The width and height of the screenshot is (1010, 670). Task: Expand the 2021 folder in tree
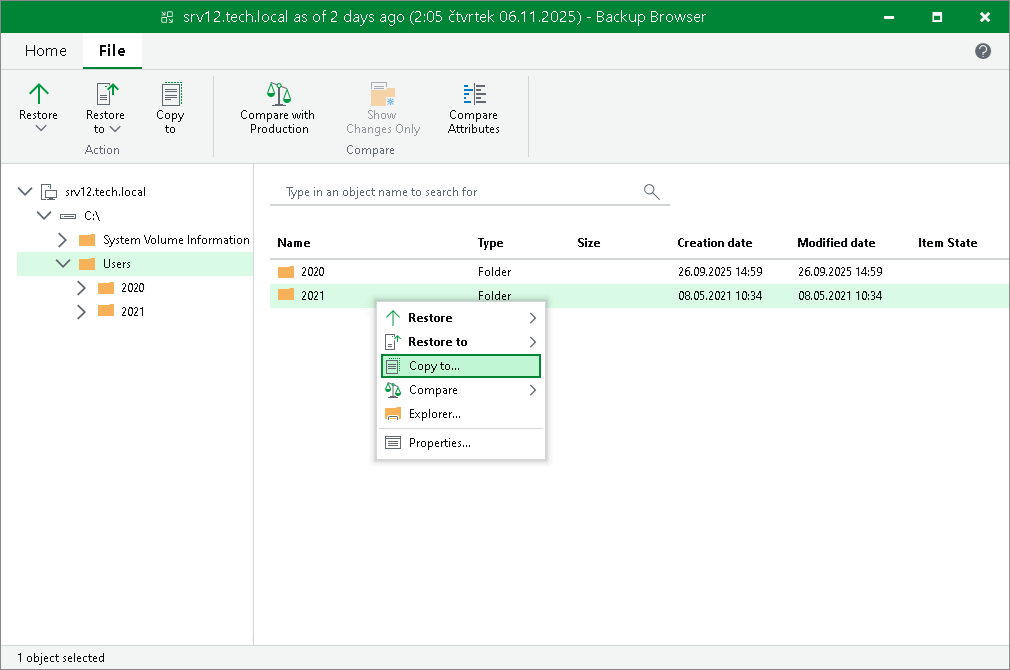pos(82,312)
